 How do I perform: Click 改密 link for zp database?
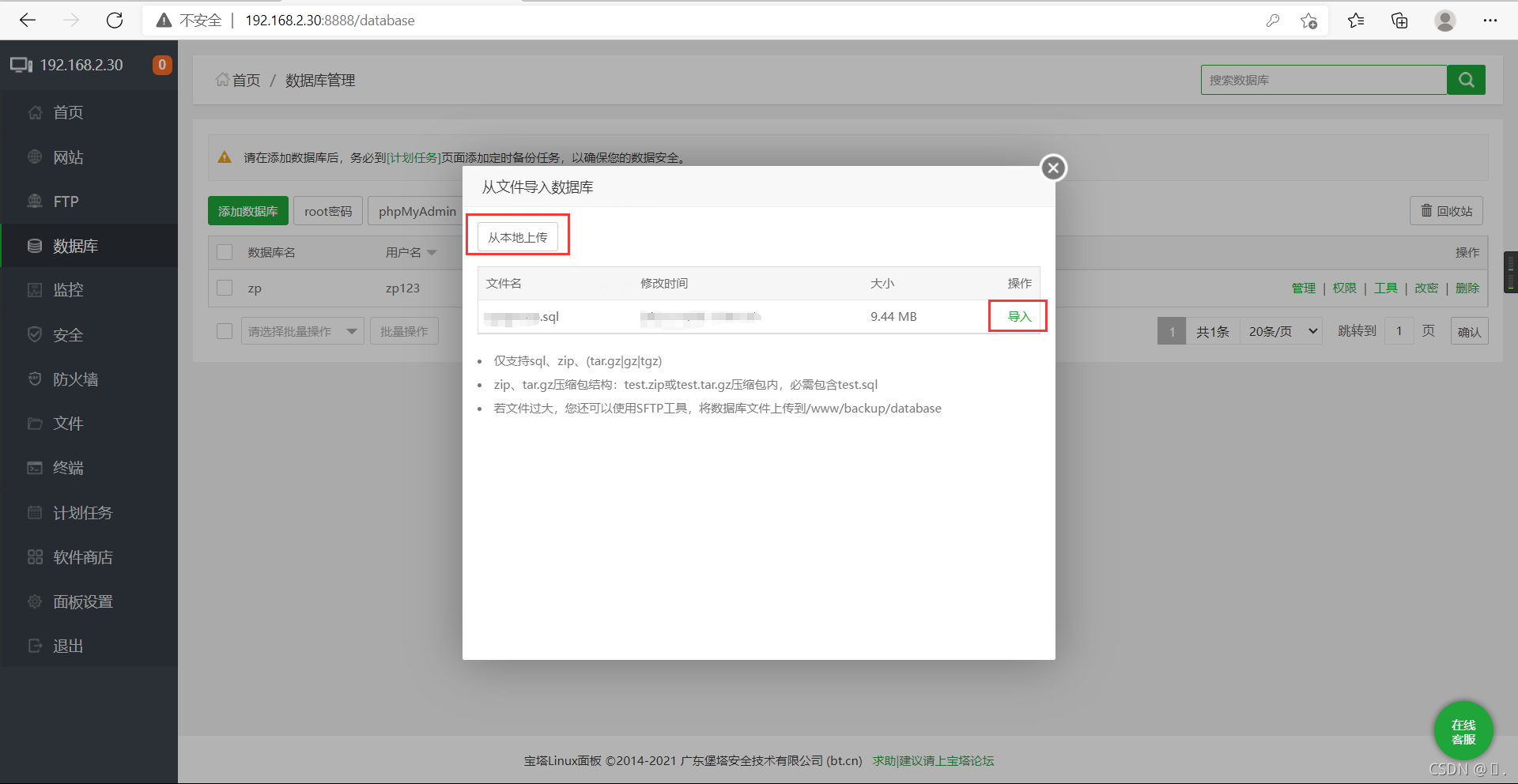1426,288
